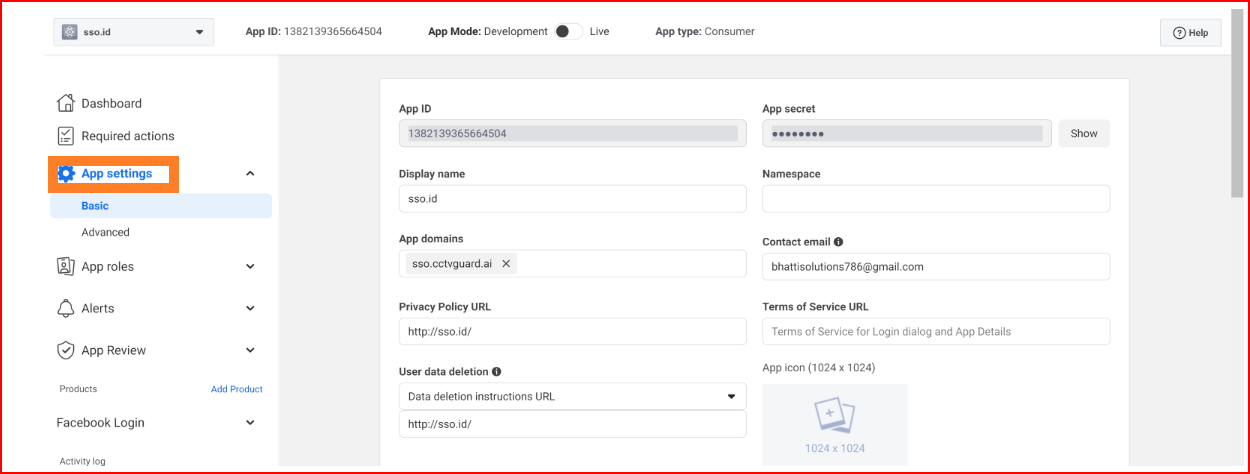Remove the sso.cctvguard.ai domain chip
The width and height of the screenshot is (1250, 474).
coord(506,264)
